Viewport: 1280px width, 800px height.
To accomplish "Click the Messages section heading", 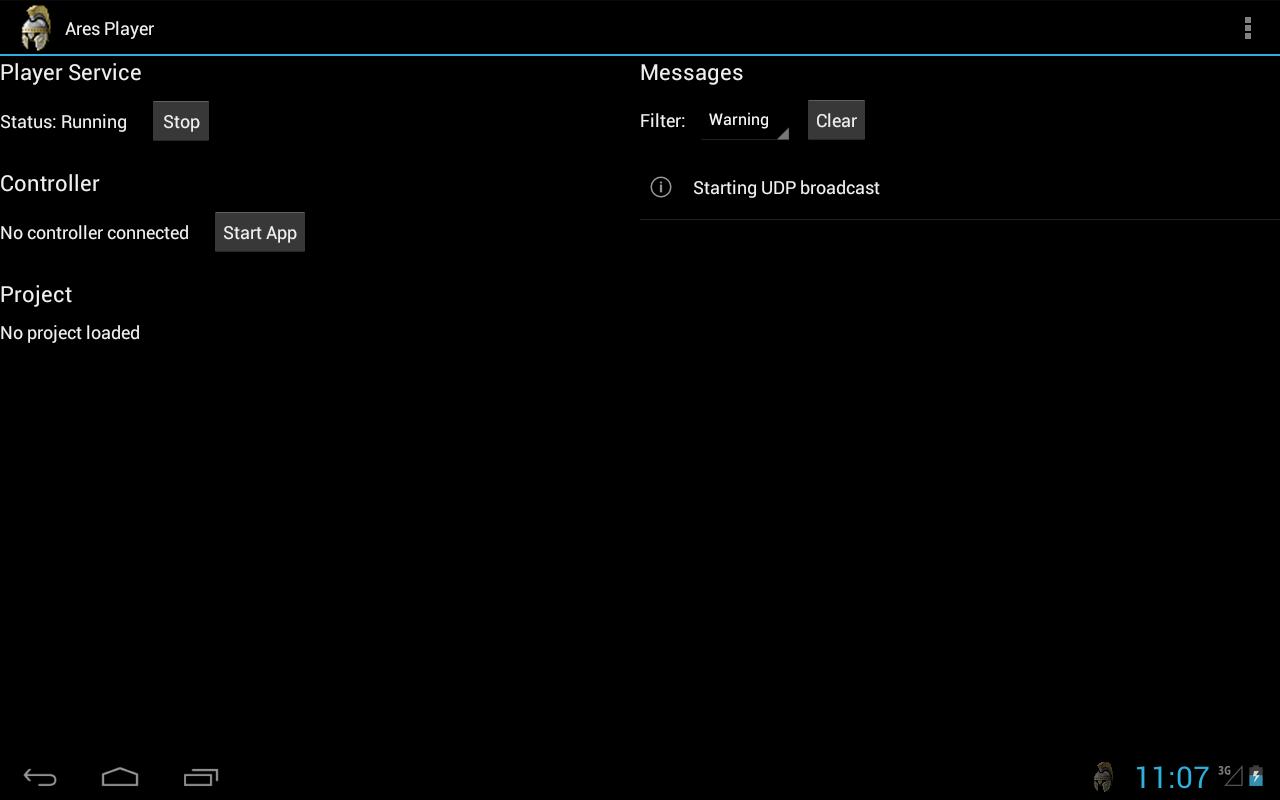I will click(x=691, y=72).
